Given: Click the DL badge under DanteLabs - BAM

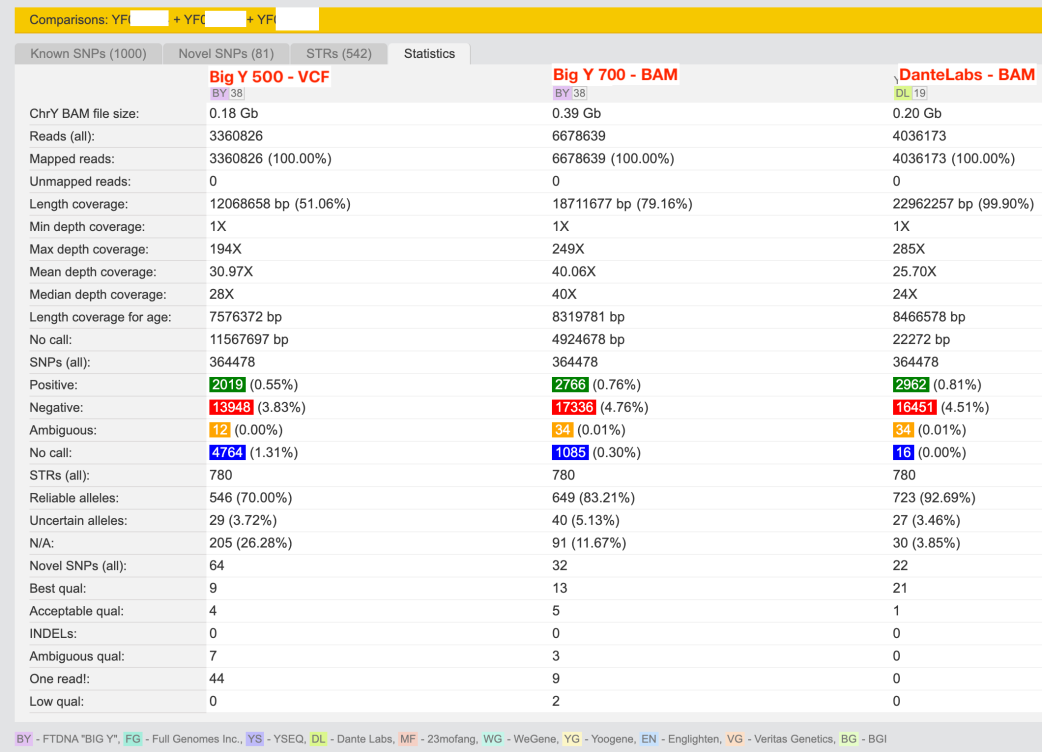Looking at the screenshot, I should (903, 93).
